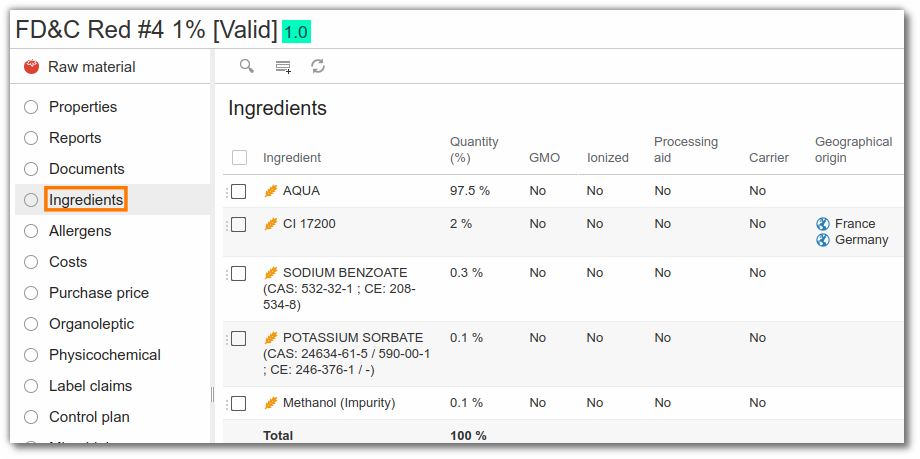
Task: Open the Physicochemical section
Action: (x=104, y=355)
